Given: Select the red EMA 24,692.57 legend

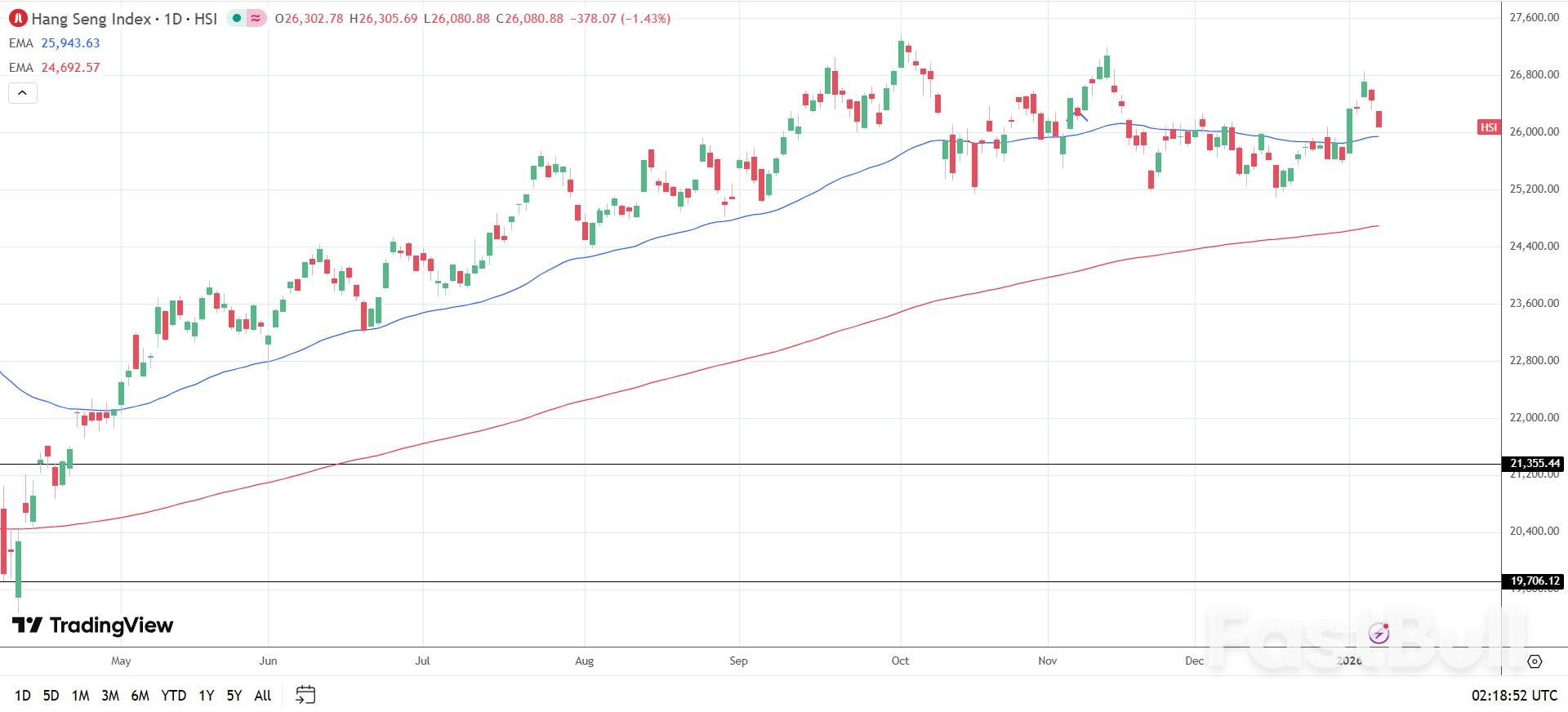Looking at the screenshot, I should (x=54, y=68).
